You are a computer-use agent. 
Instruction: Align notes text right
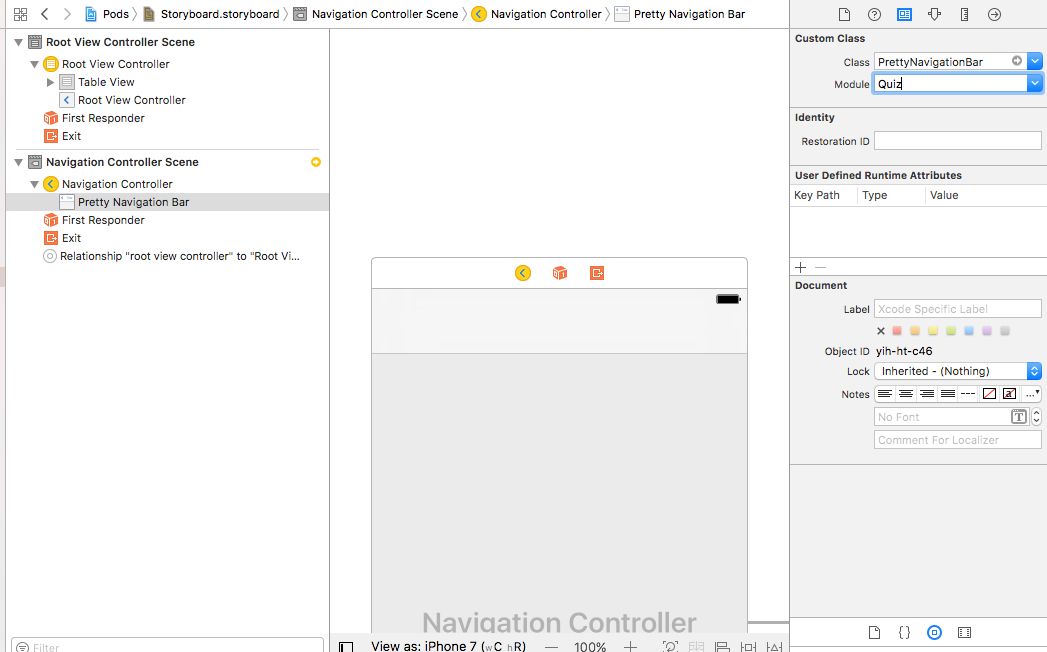point(927,394)
